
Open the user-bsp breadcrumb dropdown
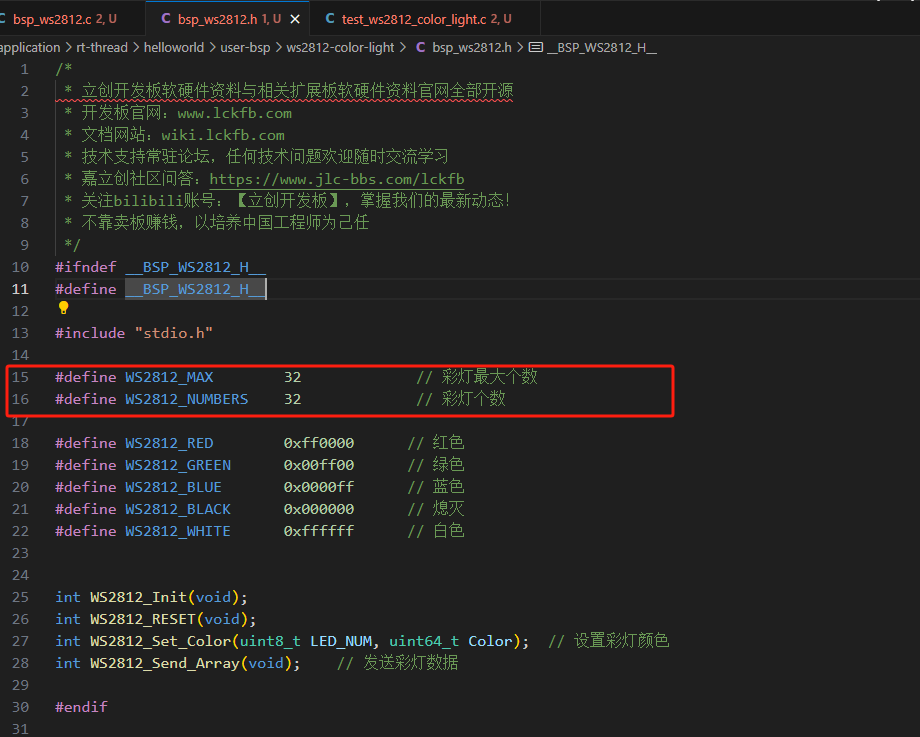245,47
